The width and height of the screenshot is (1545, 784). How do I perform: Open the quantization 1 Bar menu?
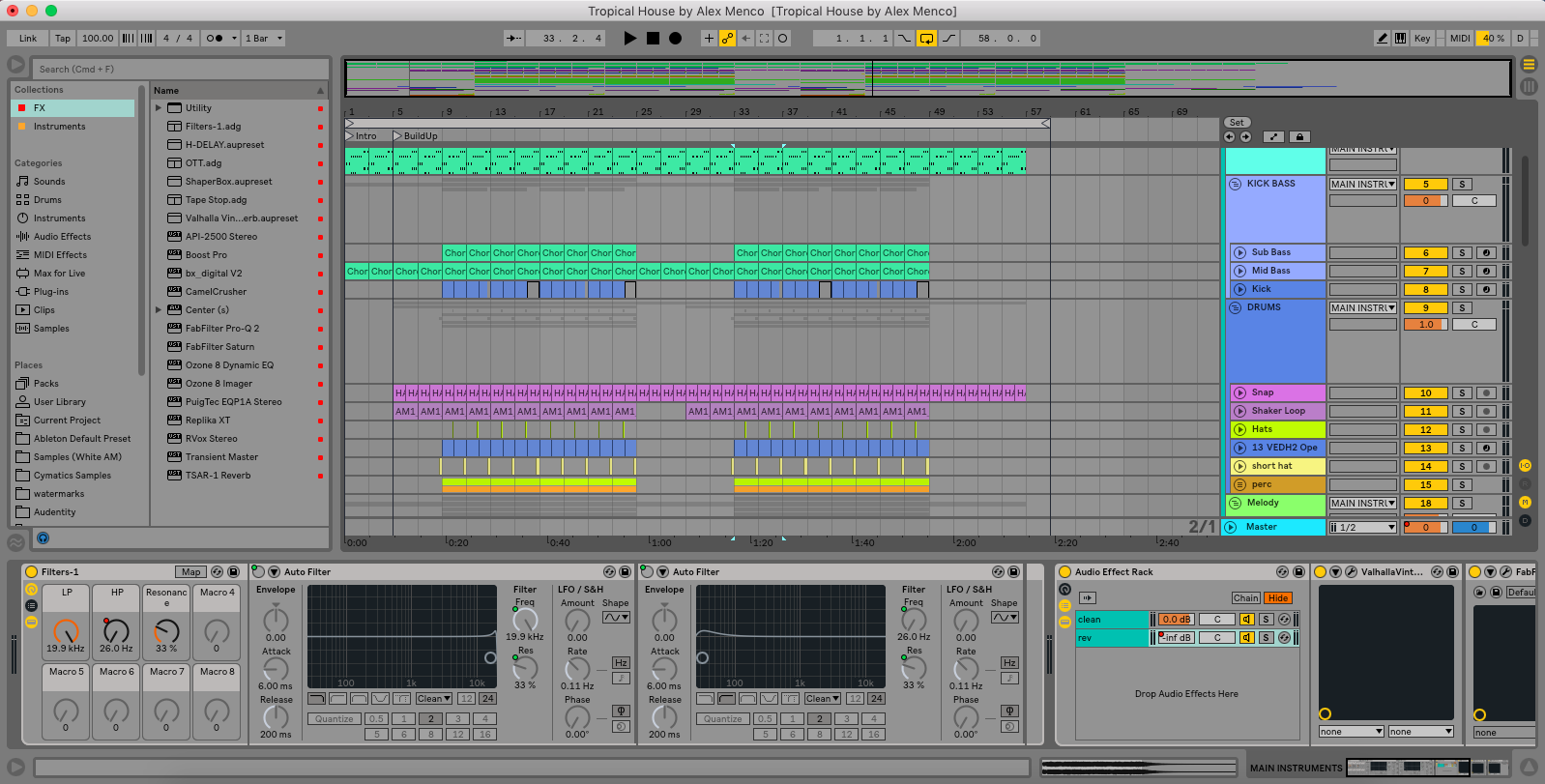263,39
